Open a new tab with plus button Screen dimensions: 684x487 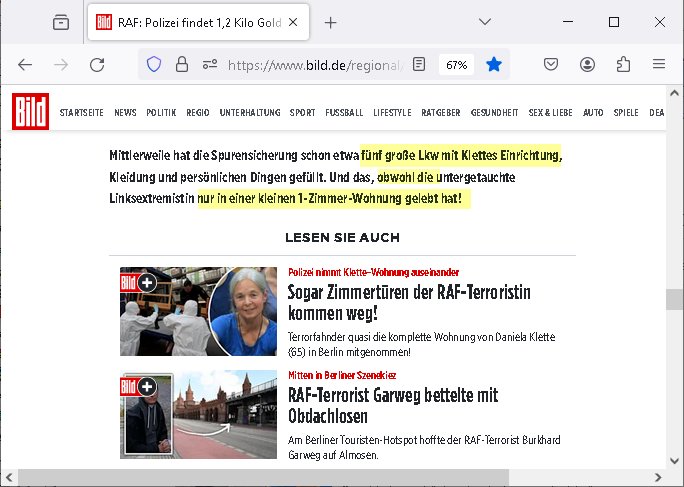331,23
